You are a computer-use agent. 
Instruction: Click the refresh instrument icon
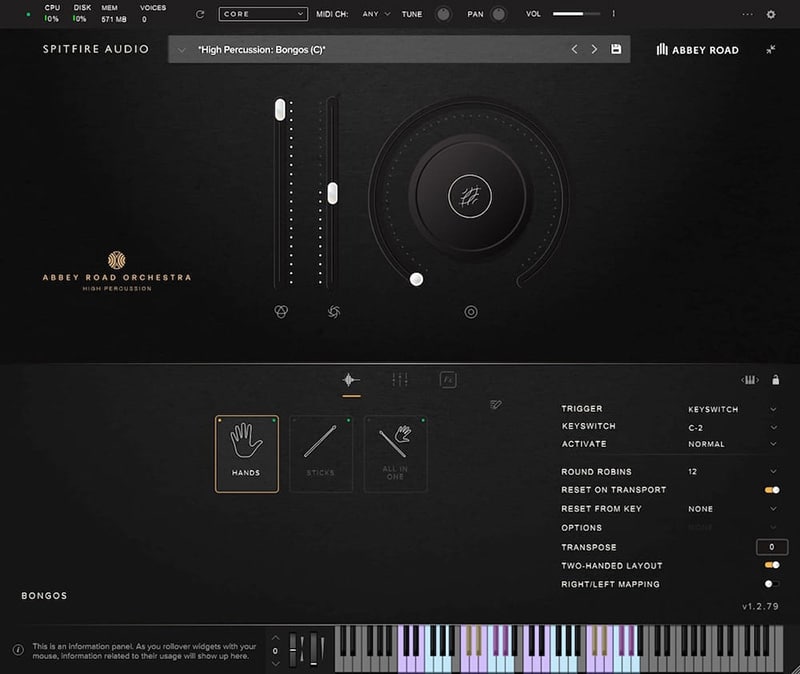click(200, 14)
